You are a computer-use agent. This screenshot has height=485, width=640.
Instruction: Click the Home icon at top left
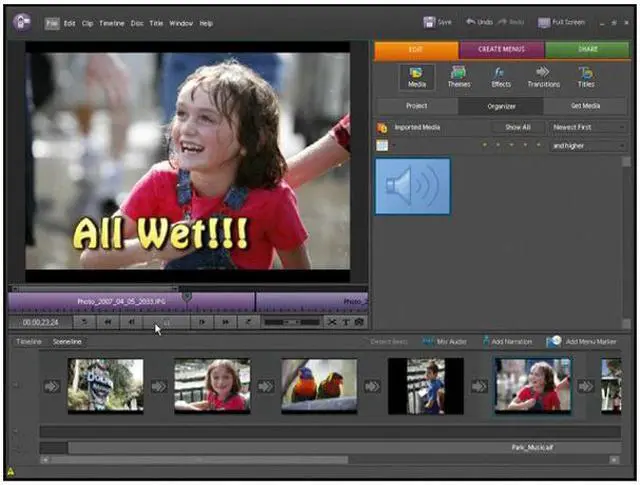[x=21, y=22]
